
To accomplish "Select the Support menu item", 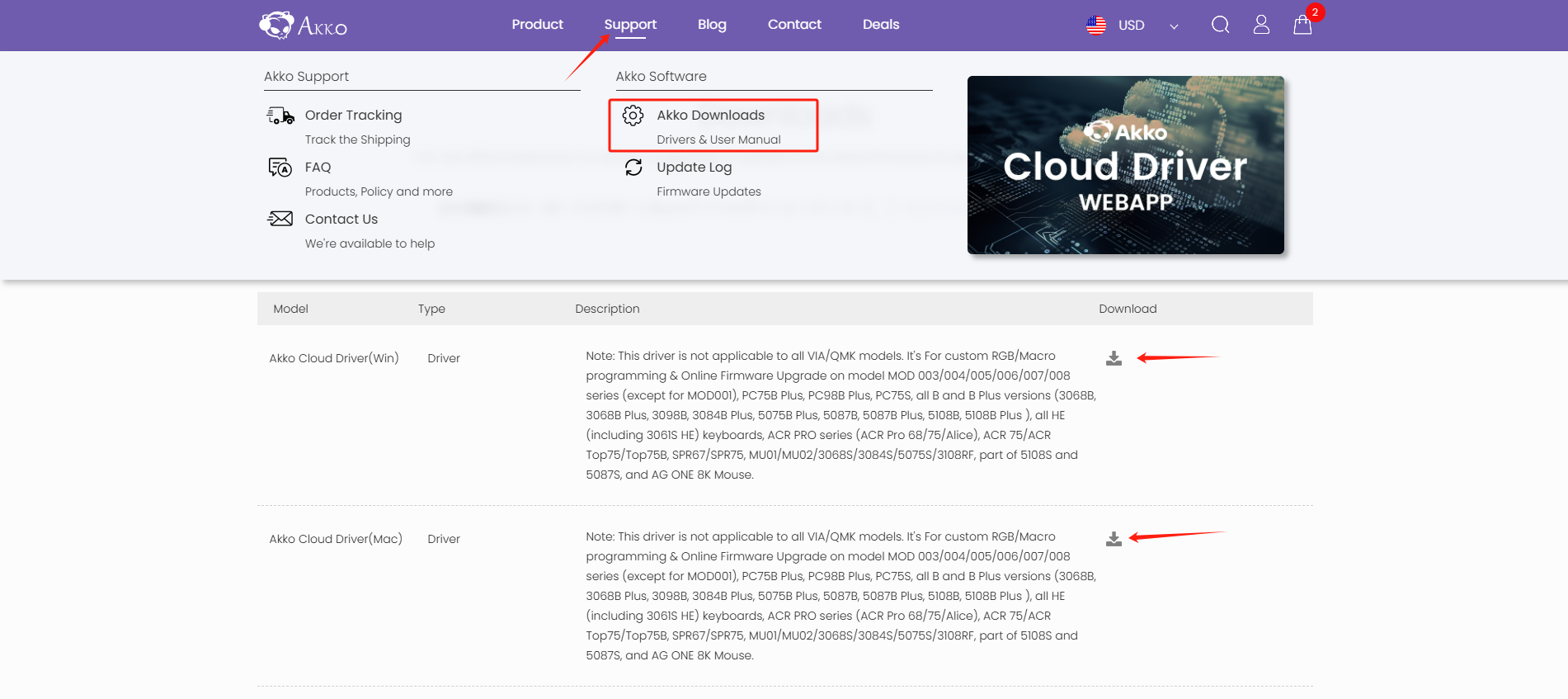I will tap(630, 25).
